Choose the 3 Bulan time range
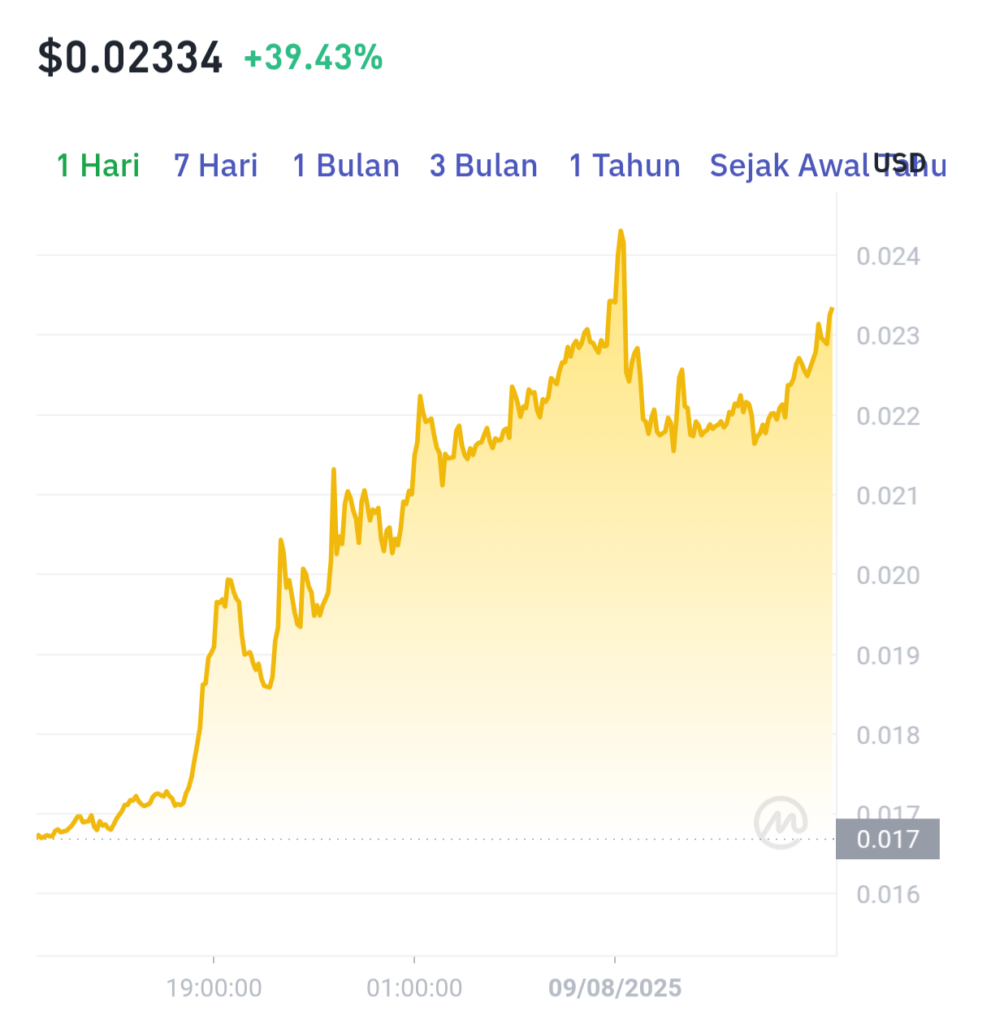Viewport: 991px width, 1024px height. point(483,165)
